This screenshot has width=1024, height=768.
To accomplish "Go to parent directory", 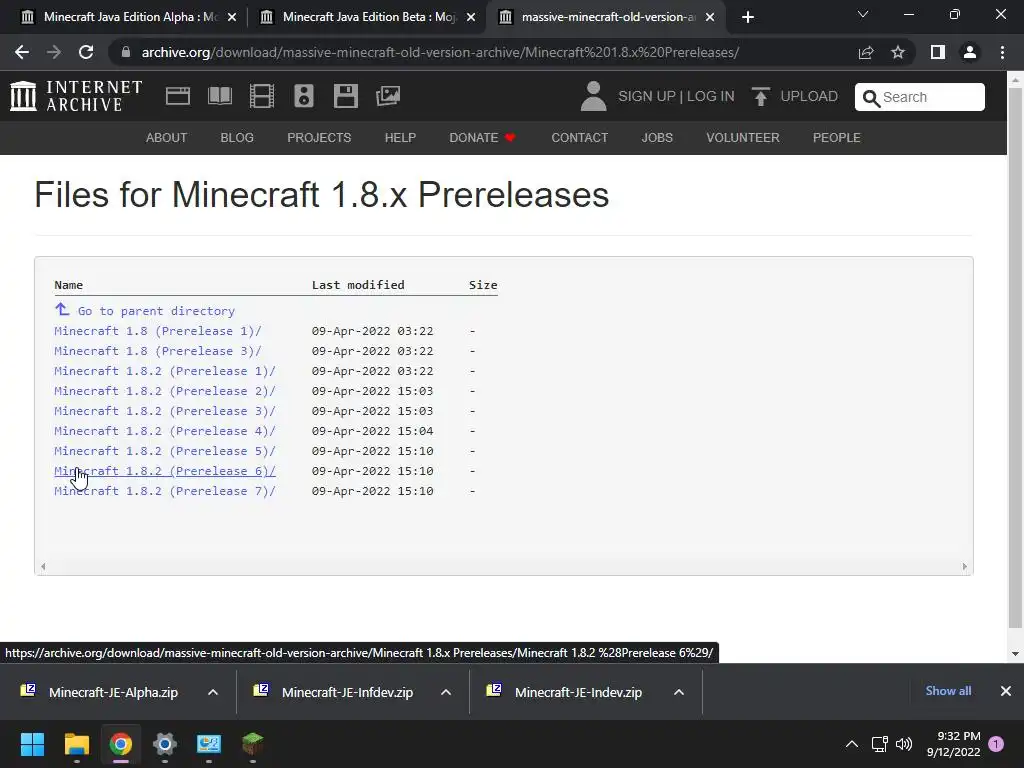I will click(156, 311).
